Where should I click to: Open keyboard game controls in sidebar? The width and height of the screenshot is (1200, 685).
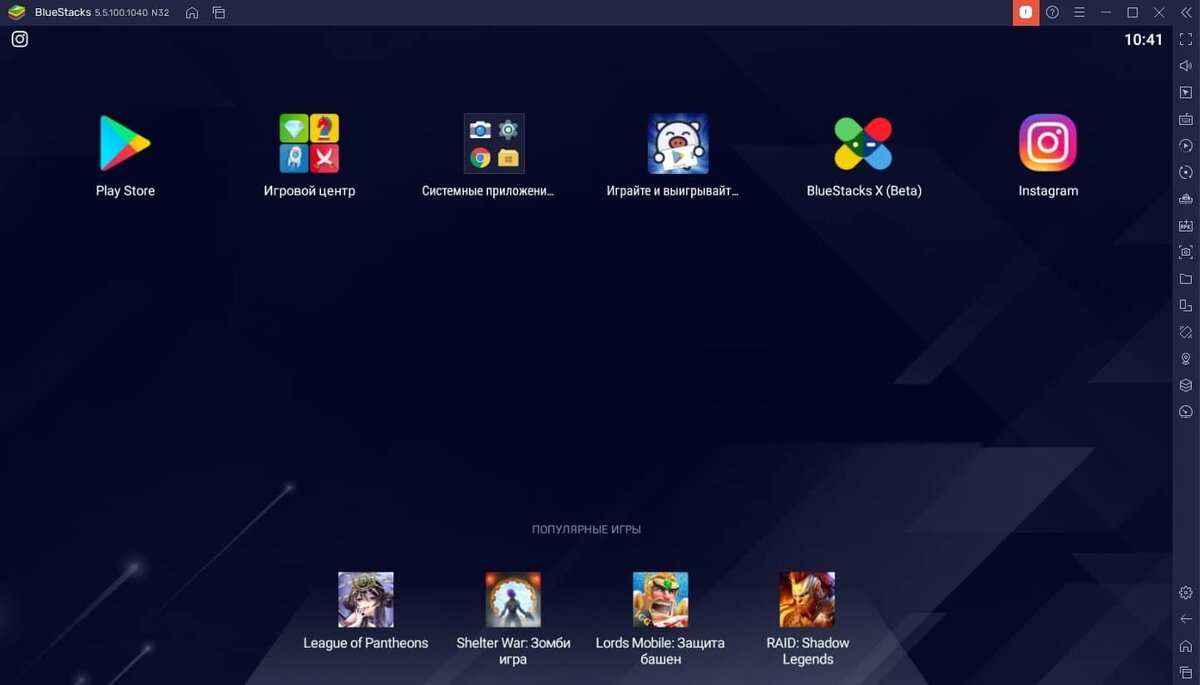pos(1186,119)
